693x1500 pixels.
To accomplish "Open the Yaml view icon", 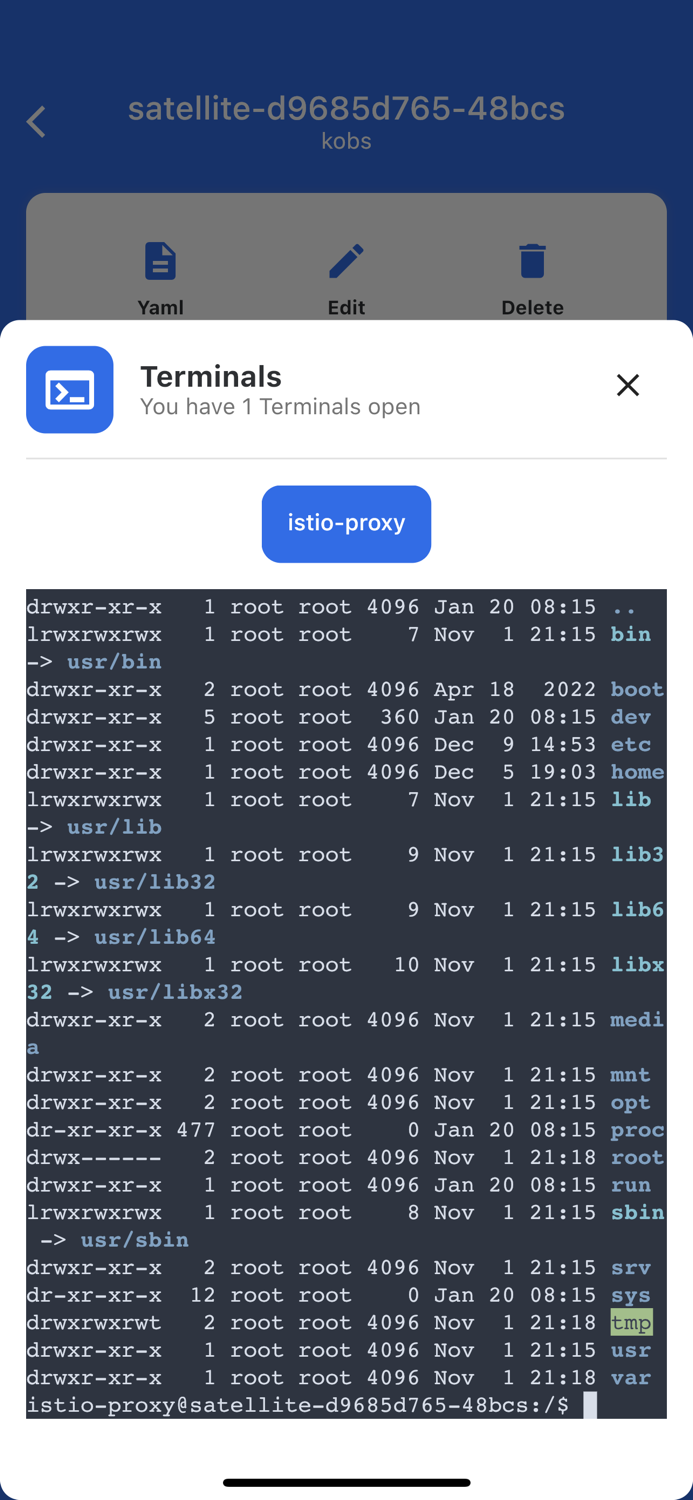I will click(x=160, y=261).
